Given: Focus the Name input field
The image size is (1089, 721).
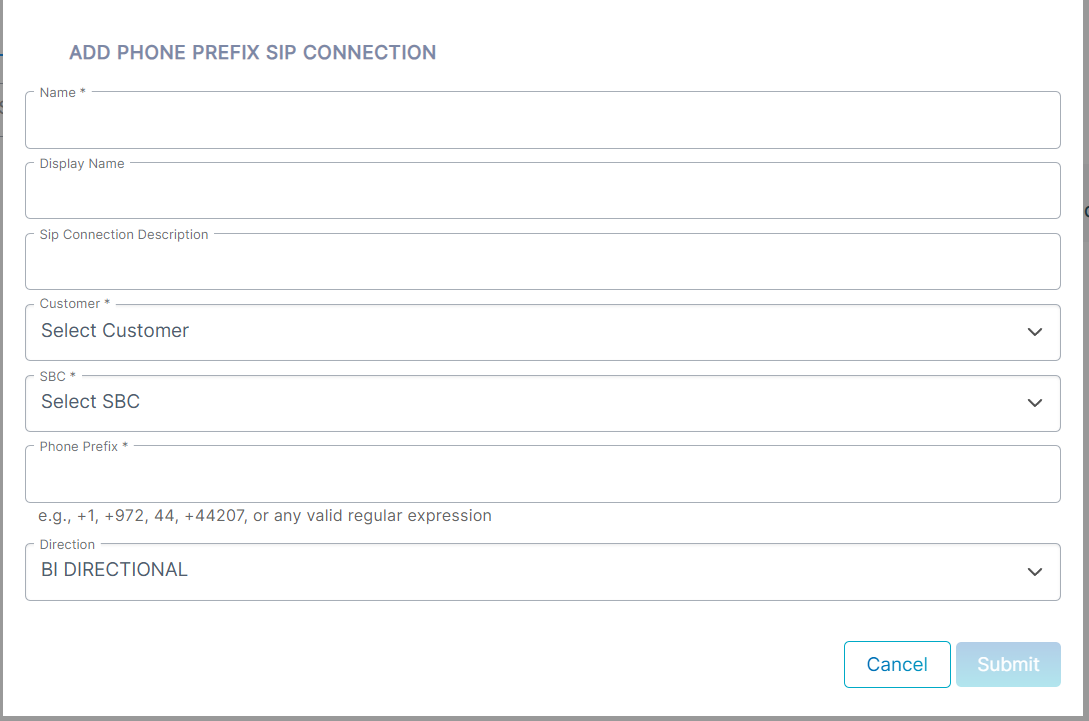Looking at the screenshot, I should tap(542, 120).
